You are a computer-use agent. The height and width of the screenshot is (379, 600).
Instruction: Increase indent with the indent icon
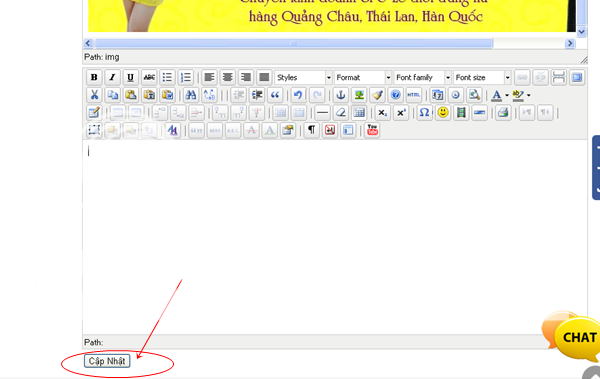pos(257,95)
